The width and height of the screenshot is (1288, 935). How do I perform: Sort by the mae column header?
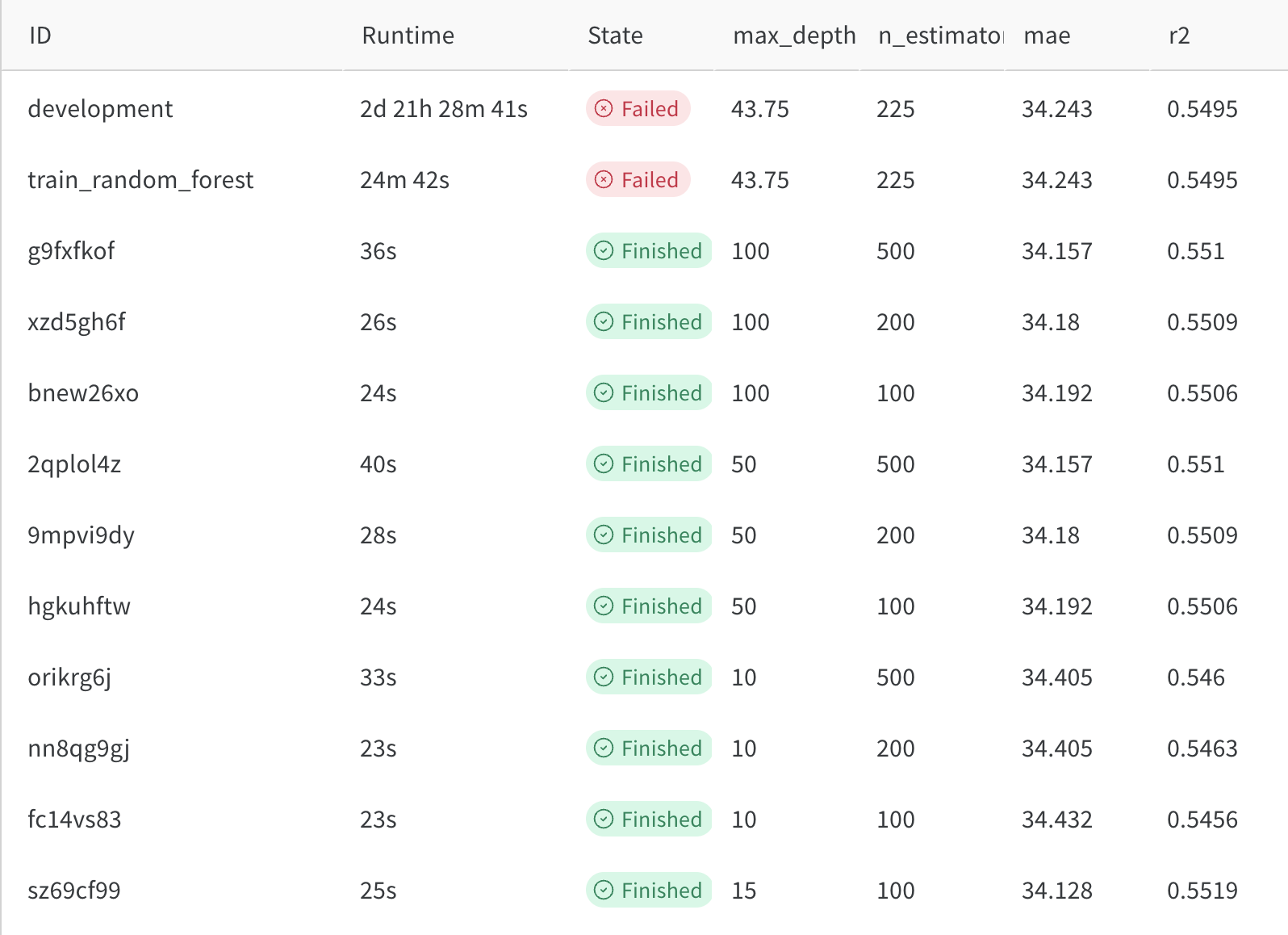(1047, 36)
